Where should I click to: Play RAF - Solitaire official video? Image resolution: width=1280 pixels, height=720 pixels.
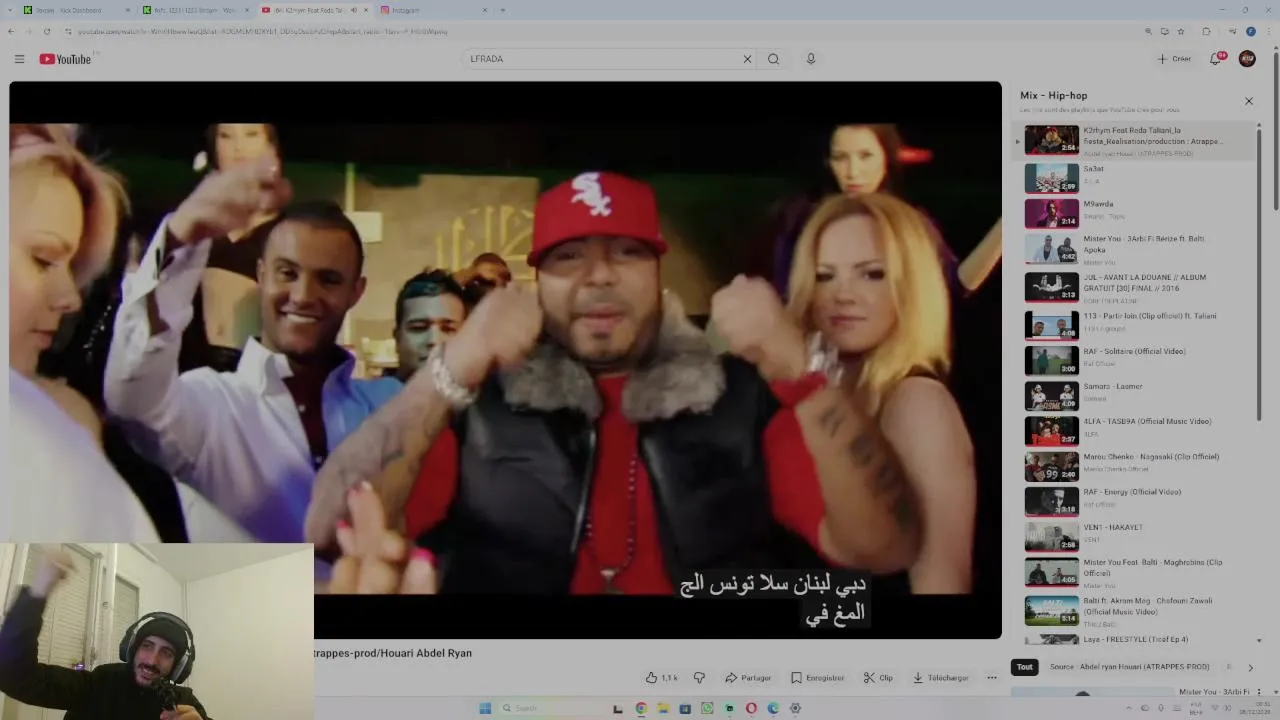click(x=1134, y=359)
